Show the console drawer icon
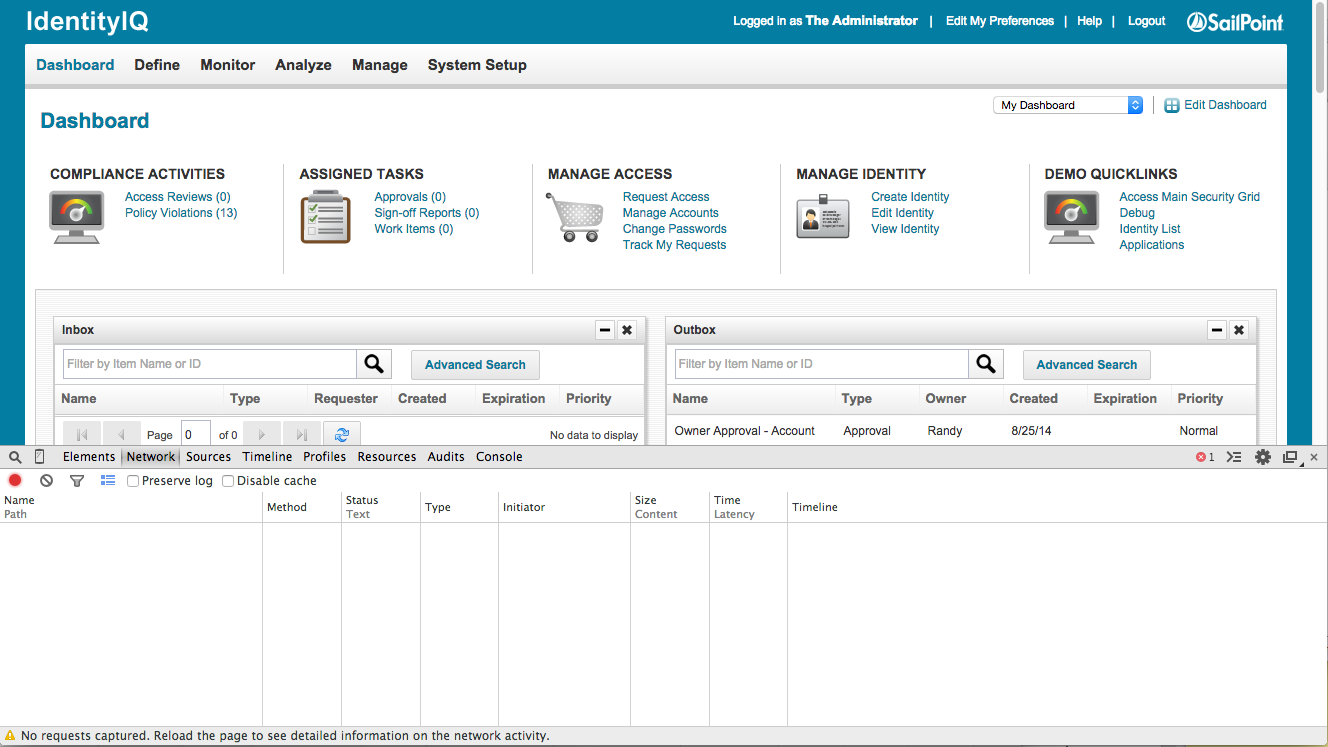 [x=1234, y=457]
